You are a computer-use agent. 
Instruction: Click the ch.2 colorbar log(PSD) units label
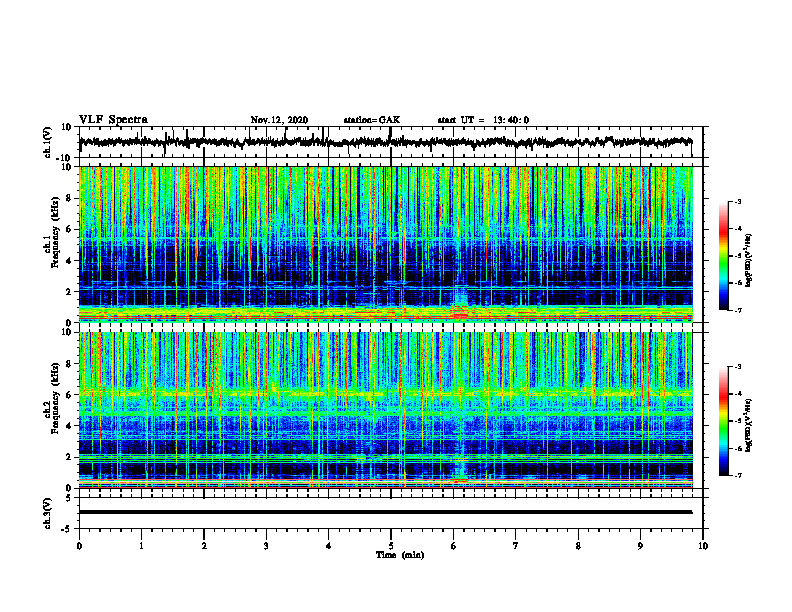click(749, 425)
